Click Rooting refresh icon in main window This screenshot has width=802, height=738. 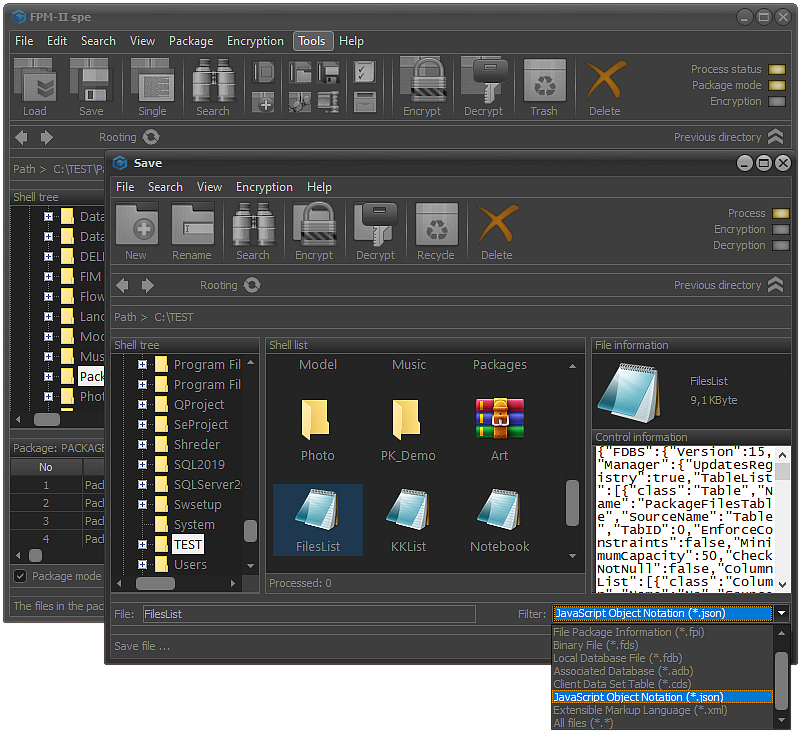click(151, 137)
